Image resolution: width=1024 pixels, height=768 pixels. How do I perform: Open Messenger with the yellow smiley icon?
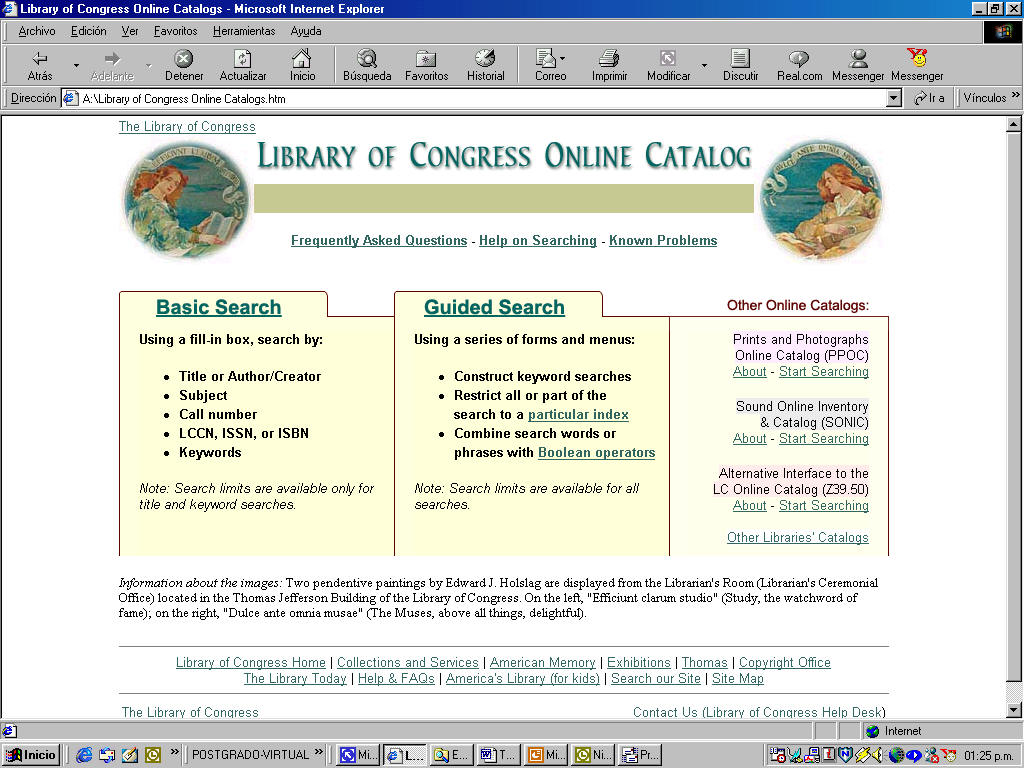click(x=917, y=65)
